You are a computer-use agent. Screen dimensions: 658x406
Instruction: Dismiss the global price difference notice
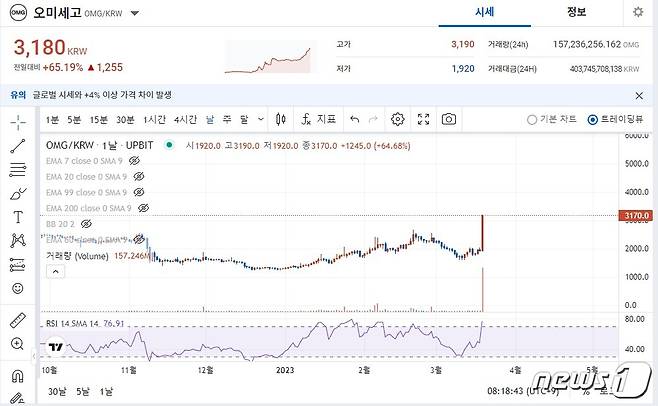click(639, 96)
